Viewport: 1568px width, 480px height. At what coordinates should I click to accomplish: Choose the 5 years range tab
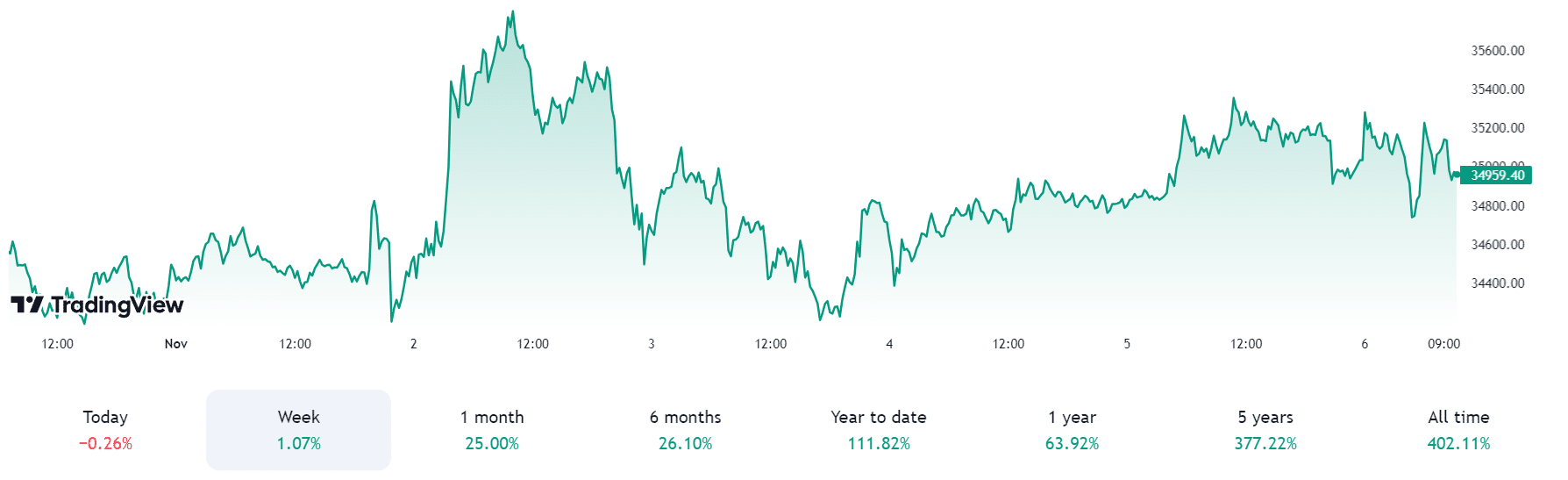pyautogui.click(x=1265, y=429)
